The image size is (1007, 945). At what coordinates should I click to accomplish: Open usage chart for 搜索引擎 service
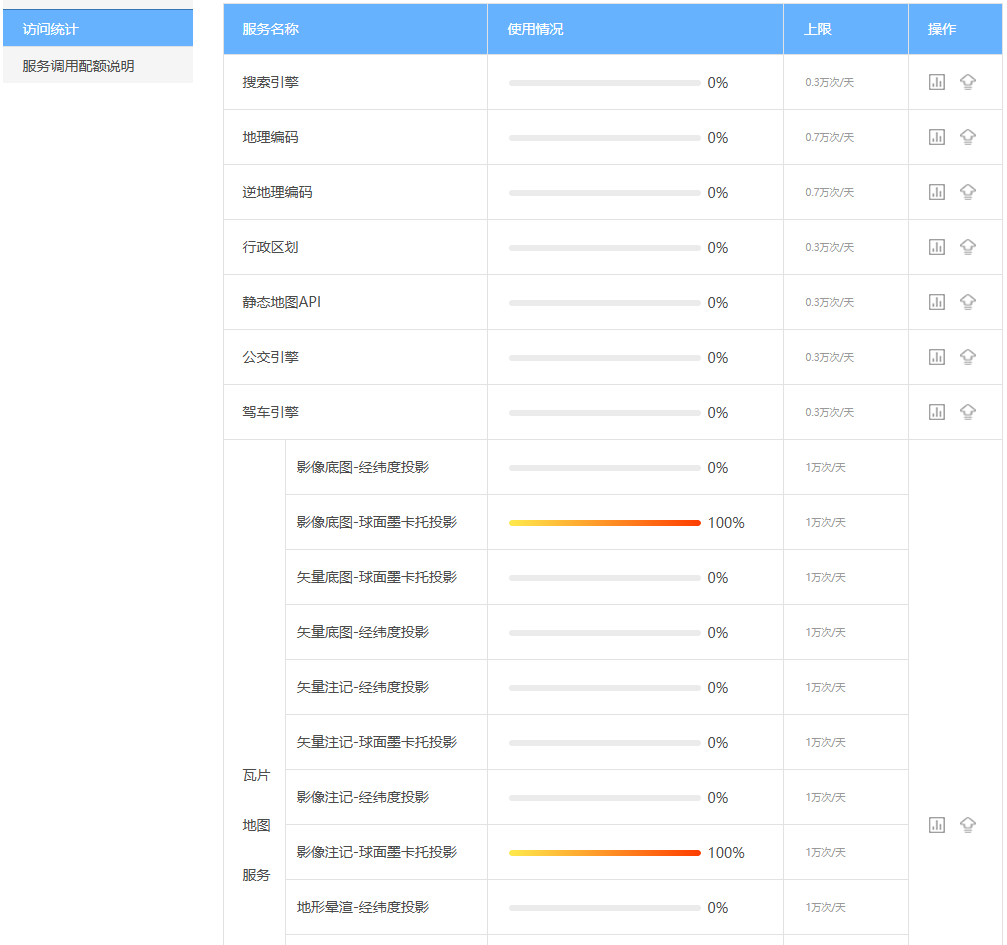(x=936, y=82)
